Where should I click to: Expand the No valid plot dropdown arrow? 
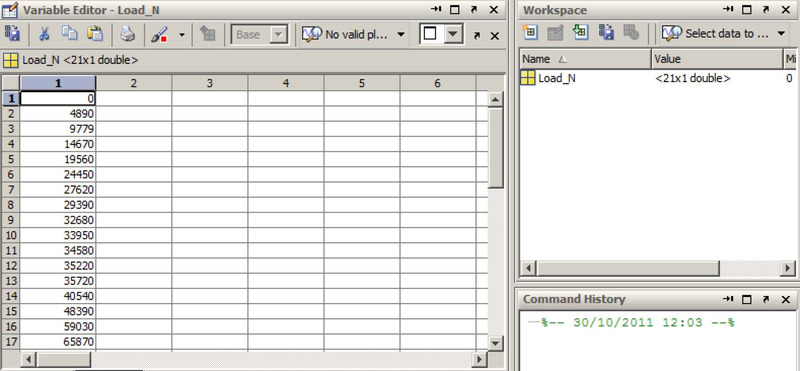(401, 34)
